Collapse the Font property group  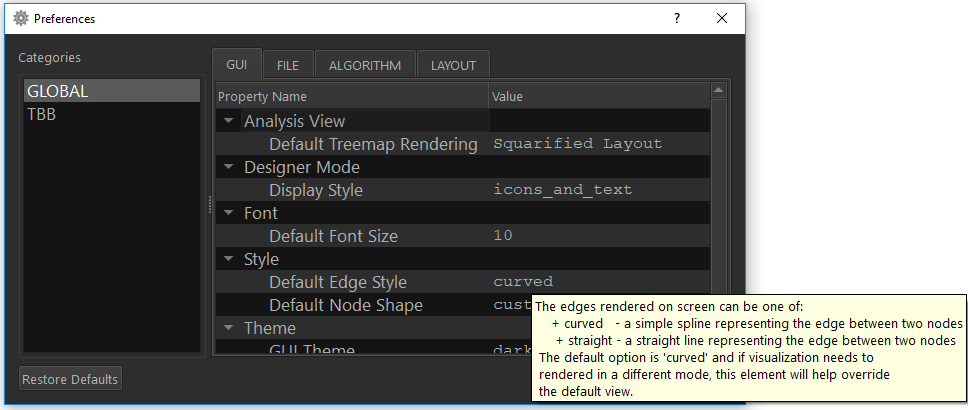229,213
